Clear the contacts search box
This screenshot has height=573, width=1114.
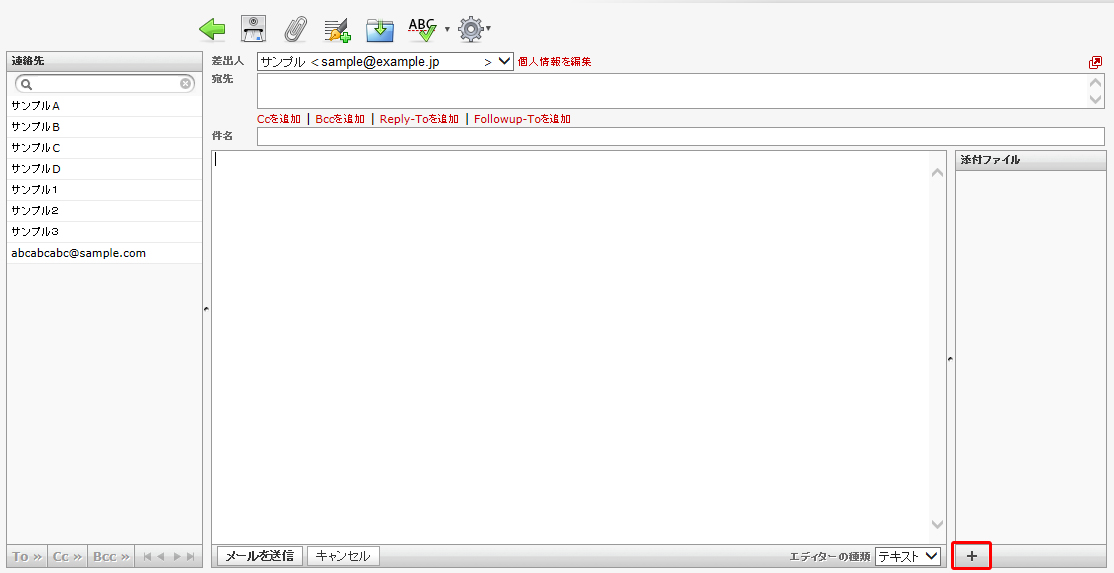[186, 84]
